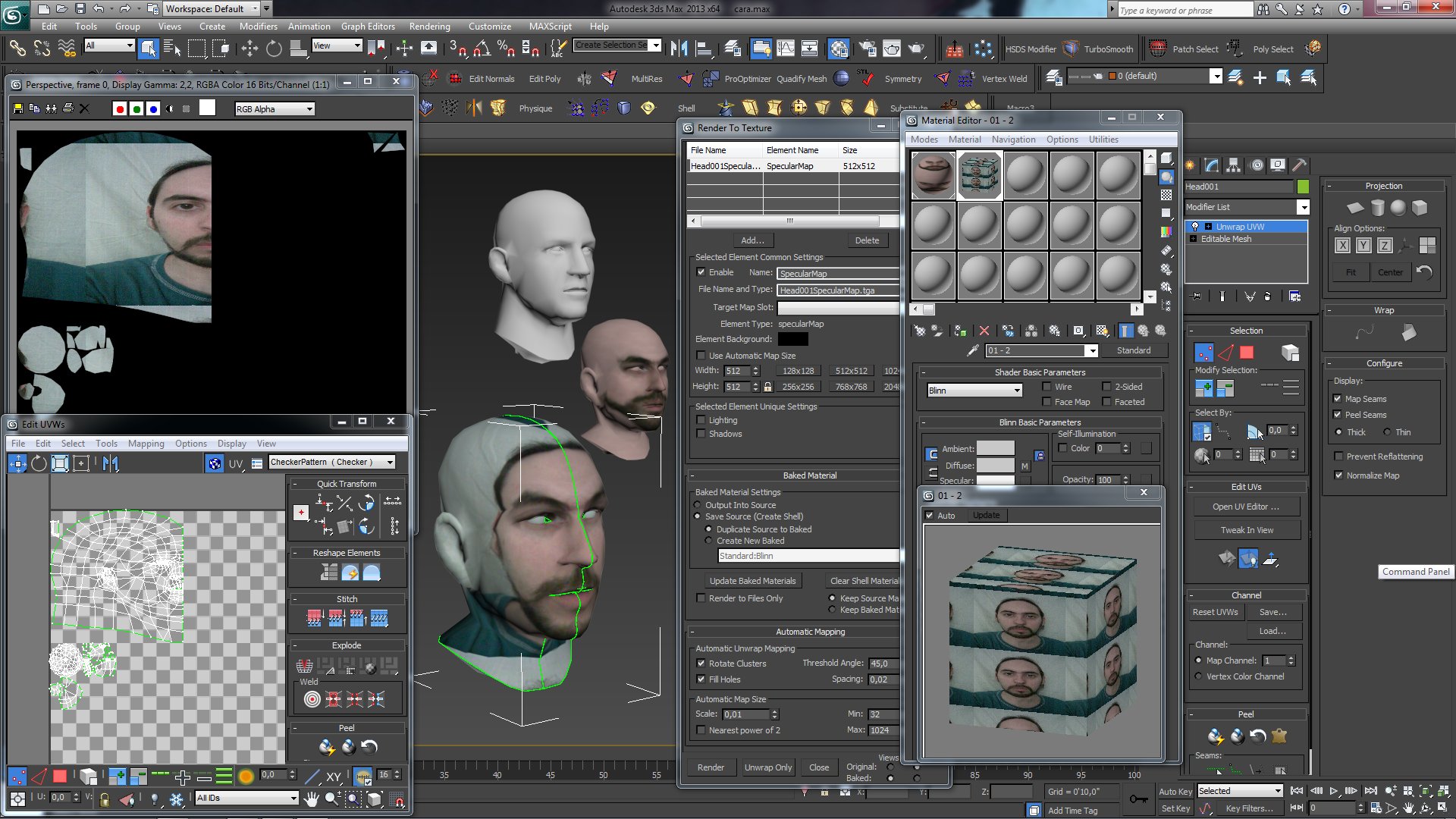This screenshot has height=819, width=1456.
Task: Click the Play Animation button
Action: click(x=1334, y=791)
